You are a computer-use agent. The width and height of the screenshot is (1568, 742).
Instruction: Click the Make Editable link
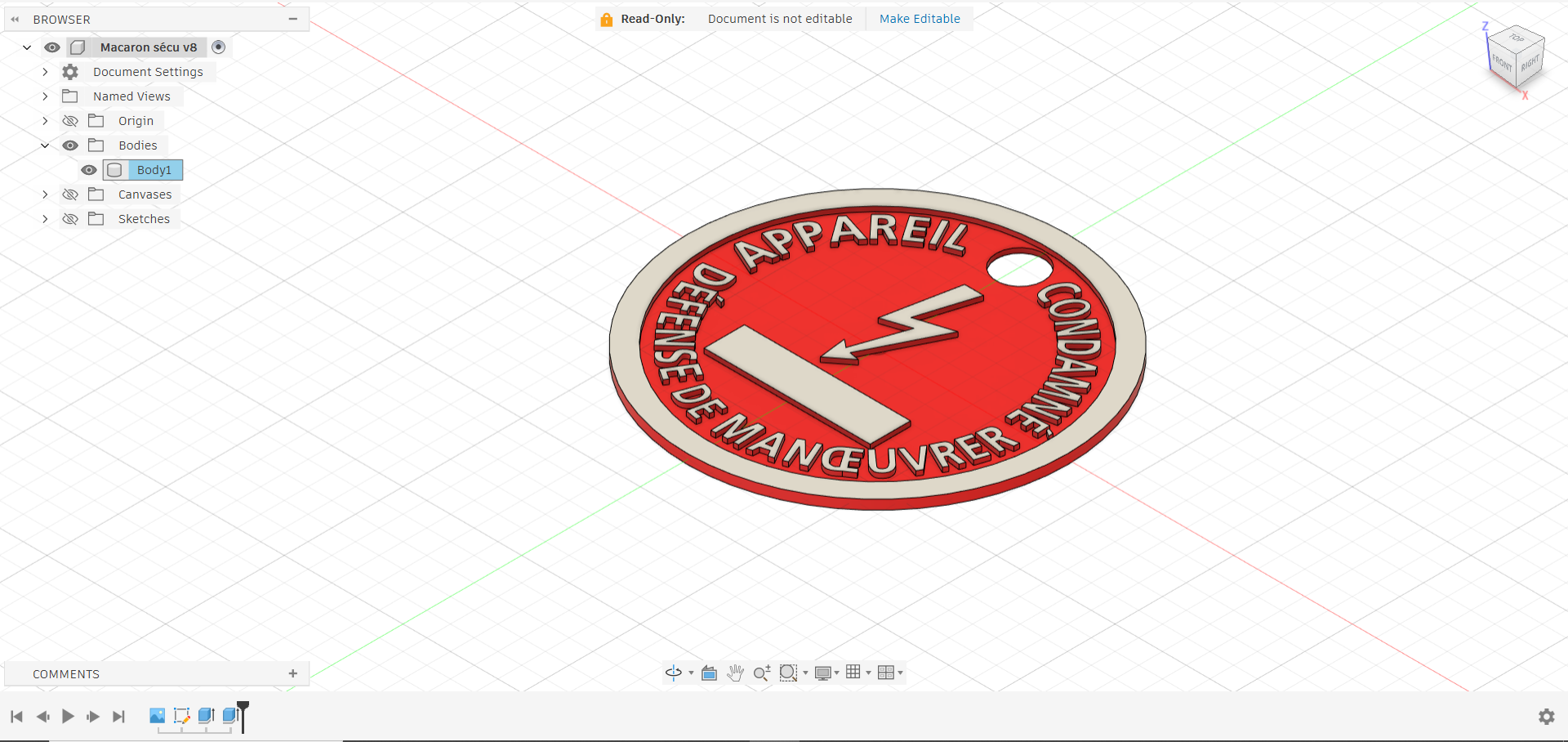(x=920, y=19)
